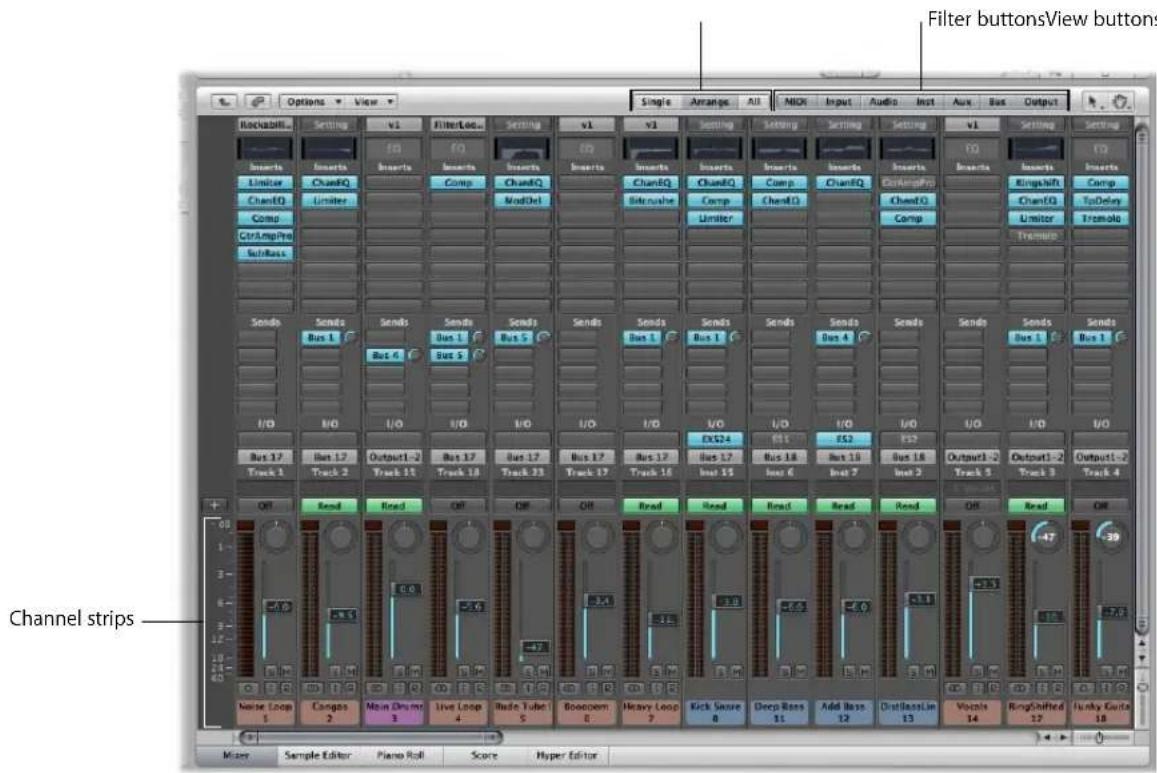
Task: Click the SubBass insert on Noise Loop strip
Action: (265, 253)
